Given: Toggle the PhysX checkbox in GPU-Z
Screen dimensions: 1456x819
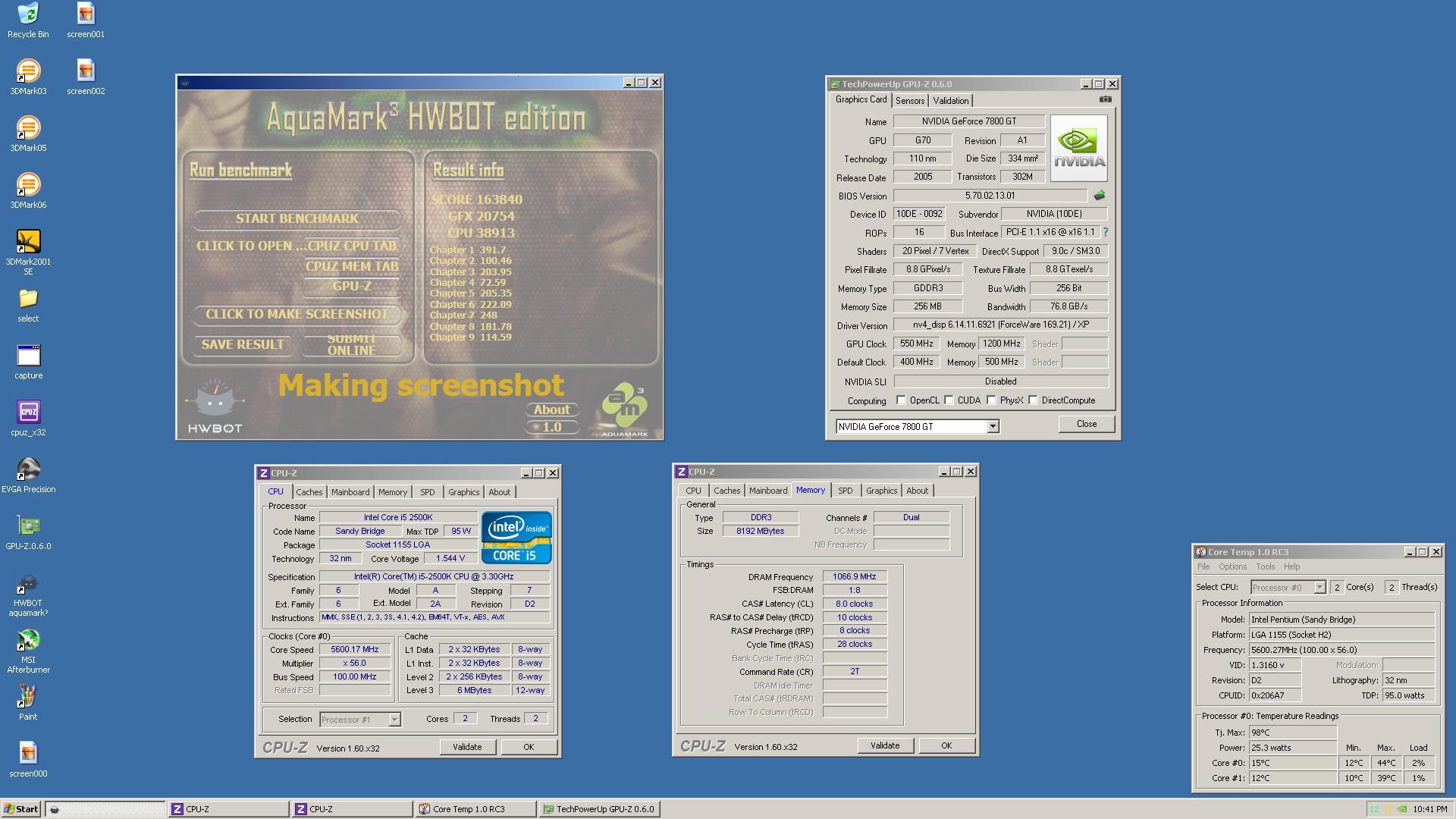Looking at the screenshot, I should [991, 400].
